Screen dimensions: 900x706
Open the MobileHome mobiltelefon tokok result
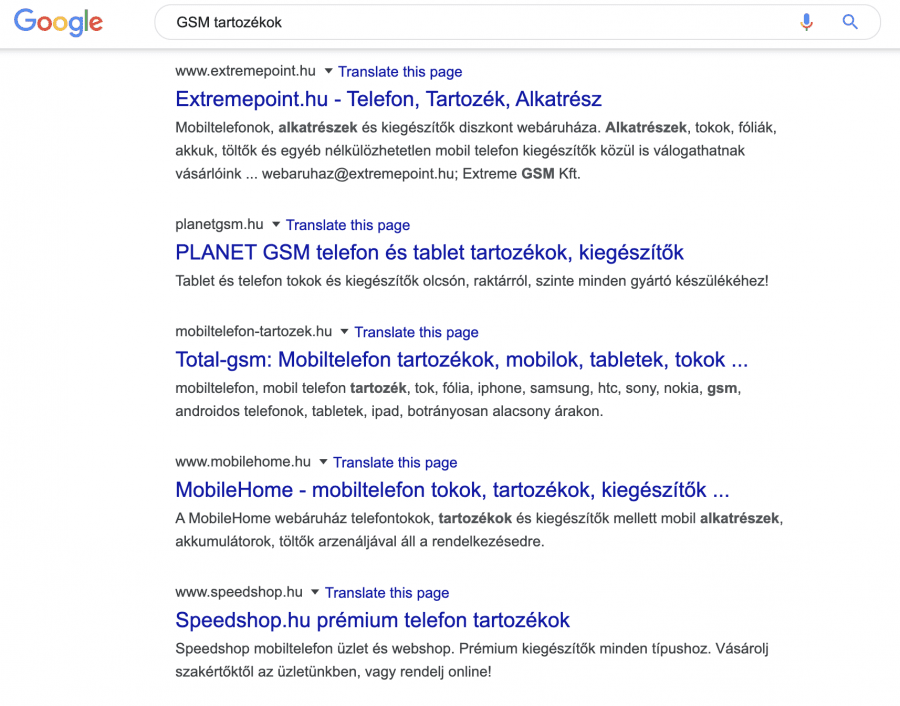point(452,490)
